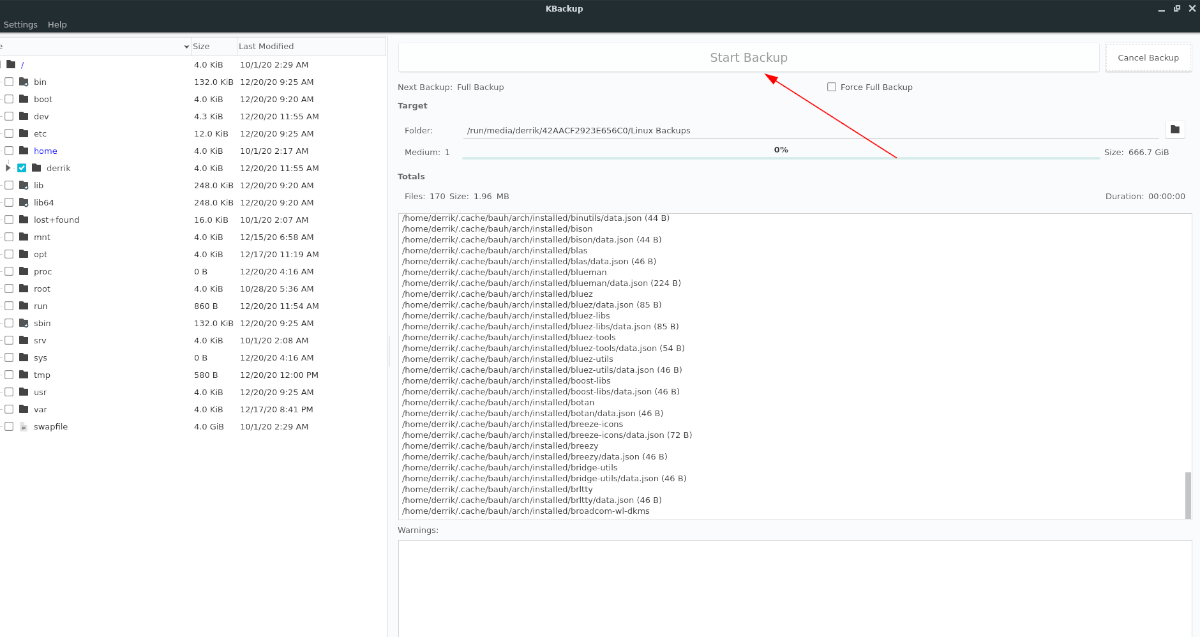The width and height of the screenshot is (1200, 637).
Task: Click the home folder icon in the tree
Action: point(25,150)
